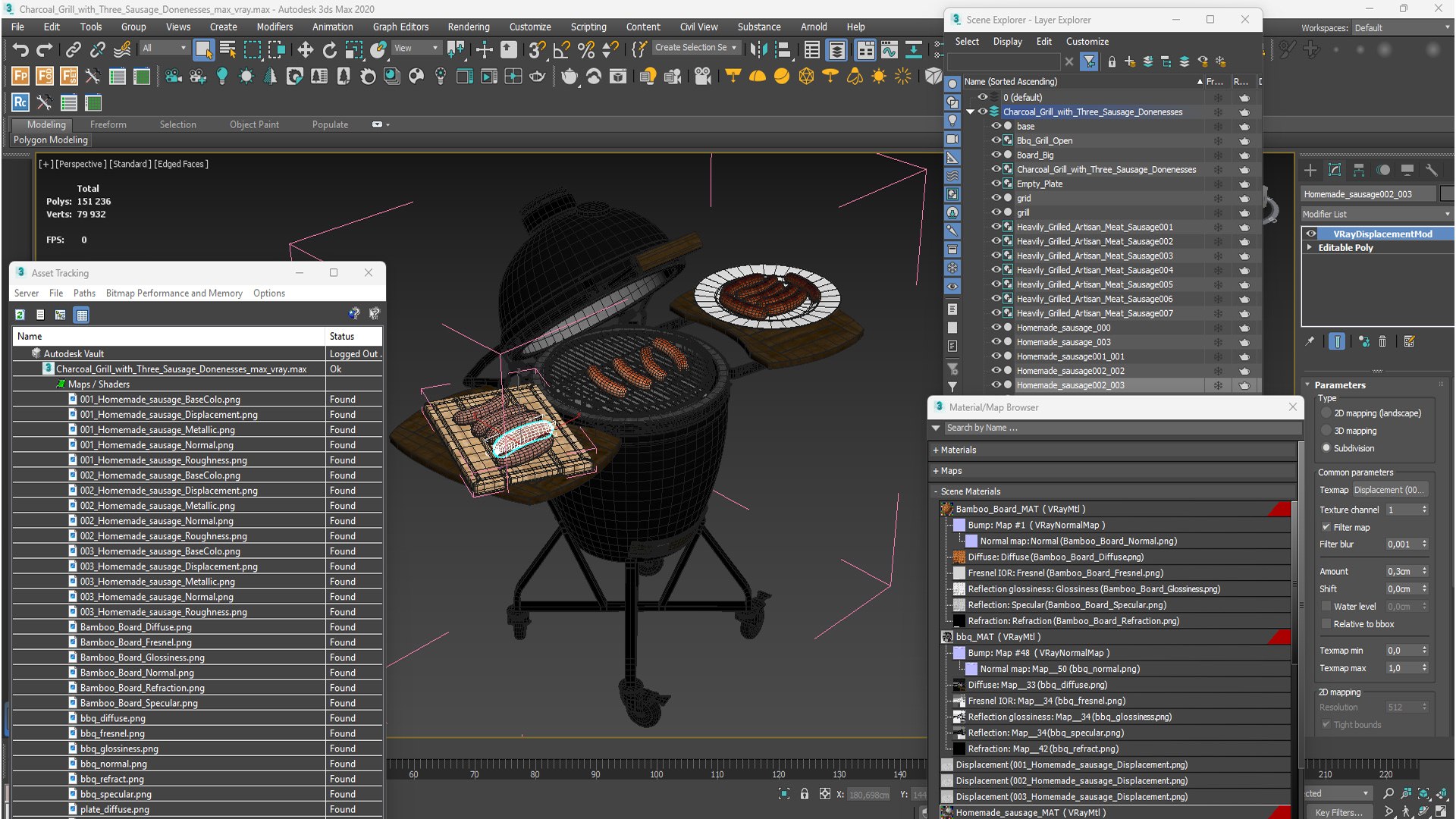Click the Link objects icon

pyautogui.click(x=73, y=50)
